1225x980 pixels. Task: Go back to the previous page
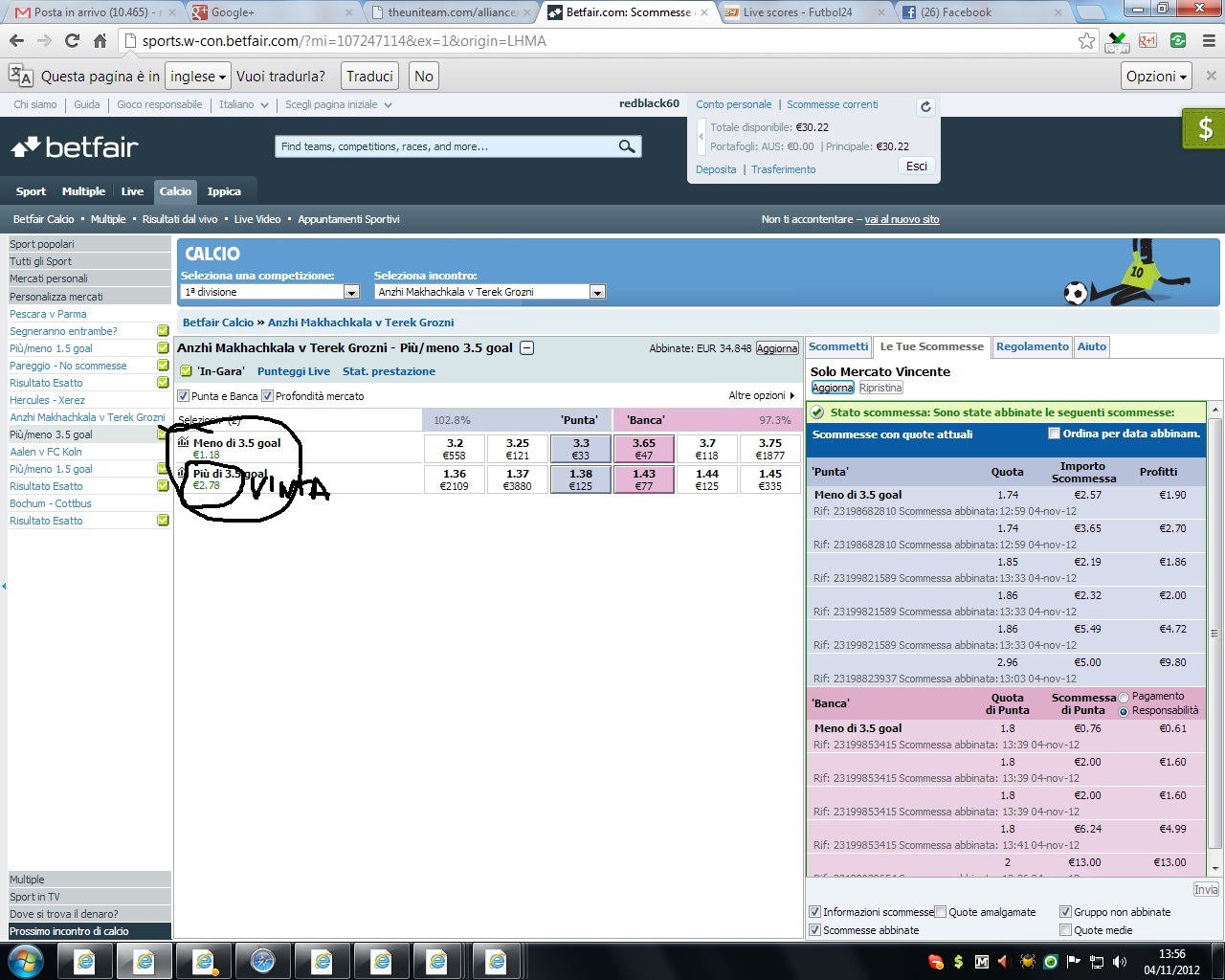(x=16, y=41)
